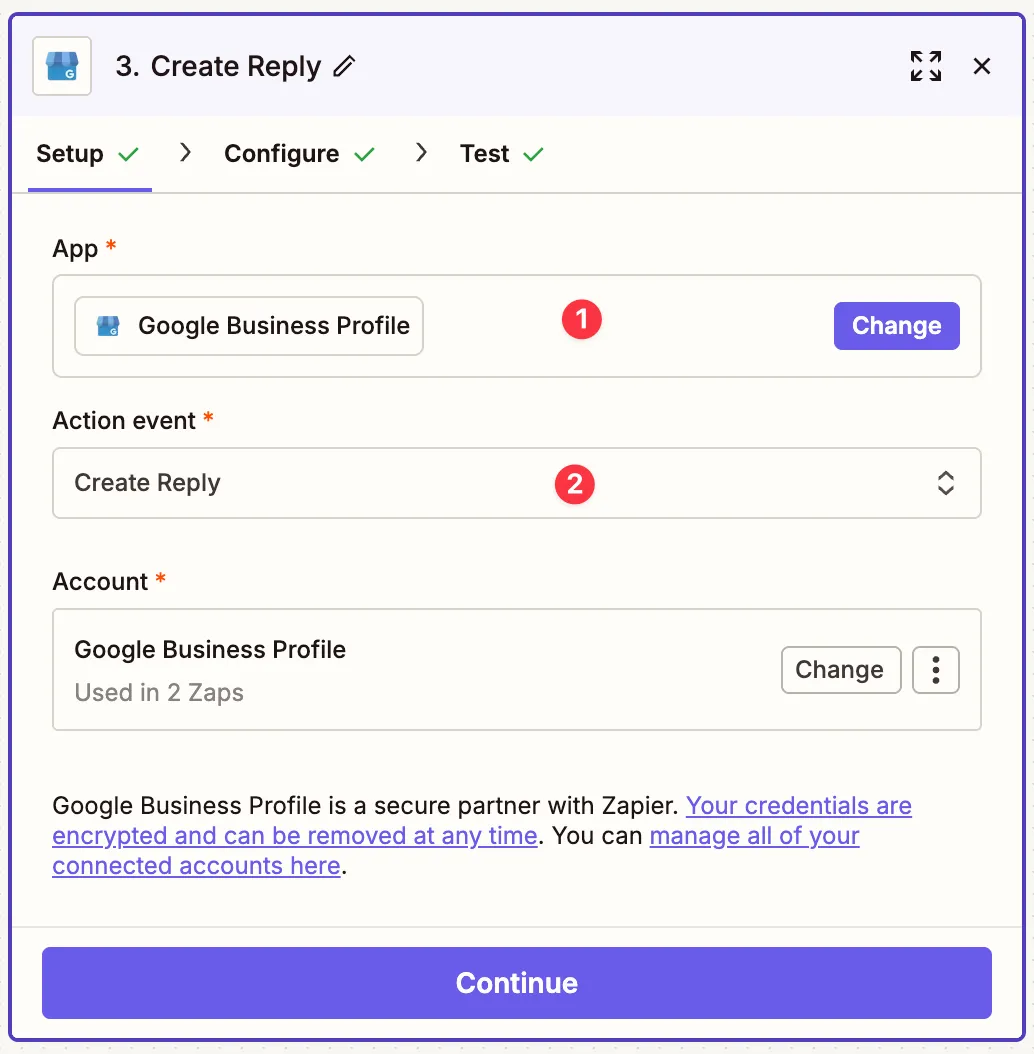Open the credentials are encrypted link
This screenshot has width=1034, height=1054.
coord(798,806)
